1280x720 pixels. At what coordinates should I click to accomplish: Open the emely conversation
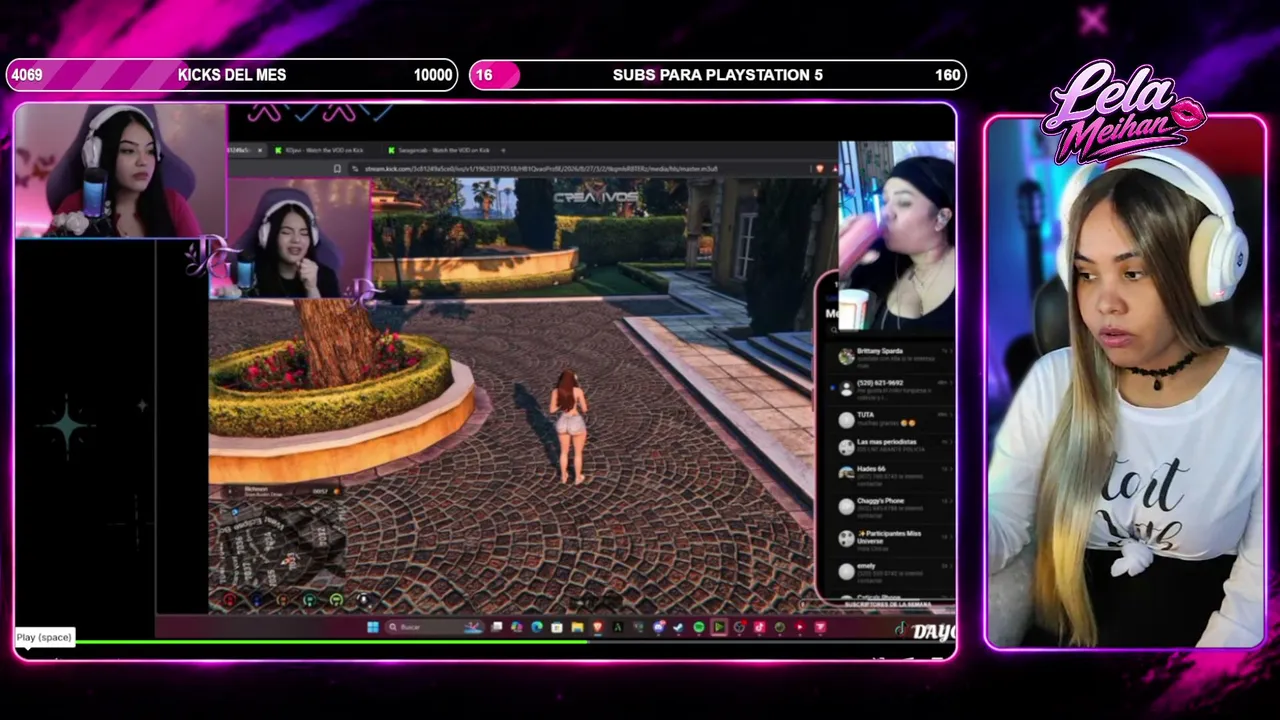(891, 571)
